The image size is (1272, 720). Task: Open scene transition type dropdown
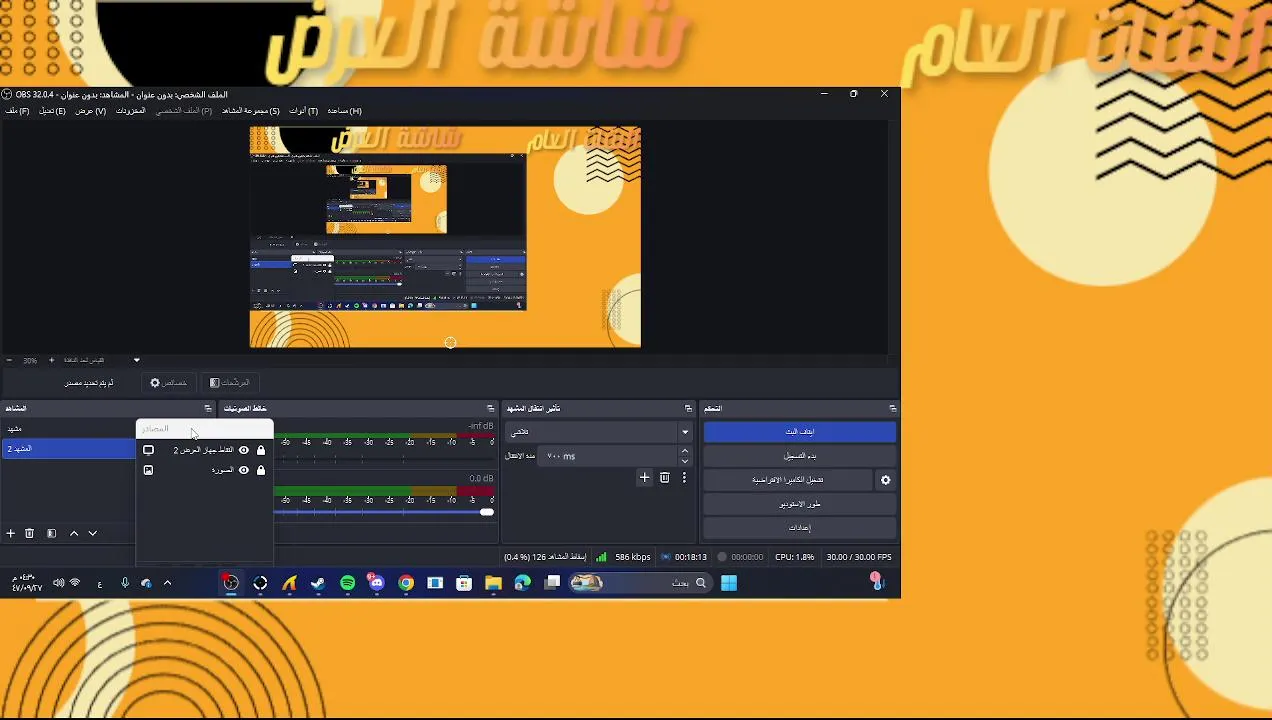600,432
